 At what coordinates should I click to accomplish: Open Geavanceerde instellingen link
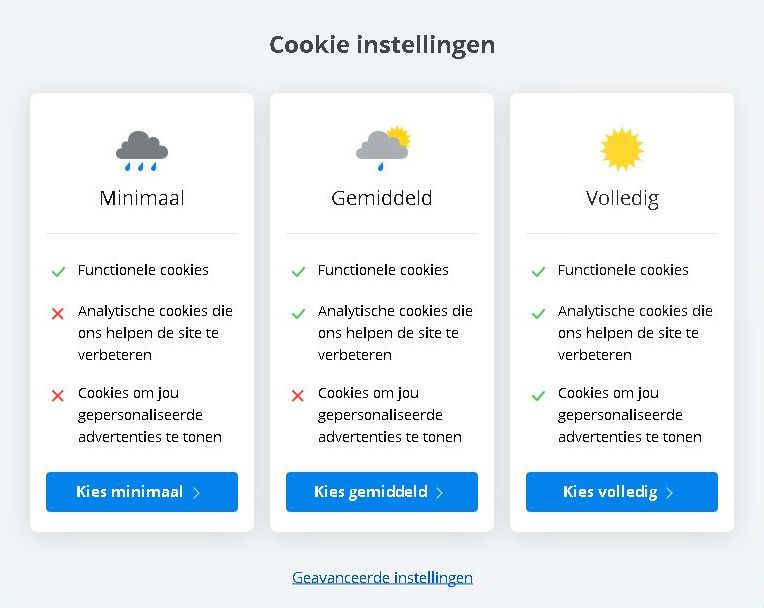pos(382,578)
